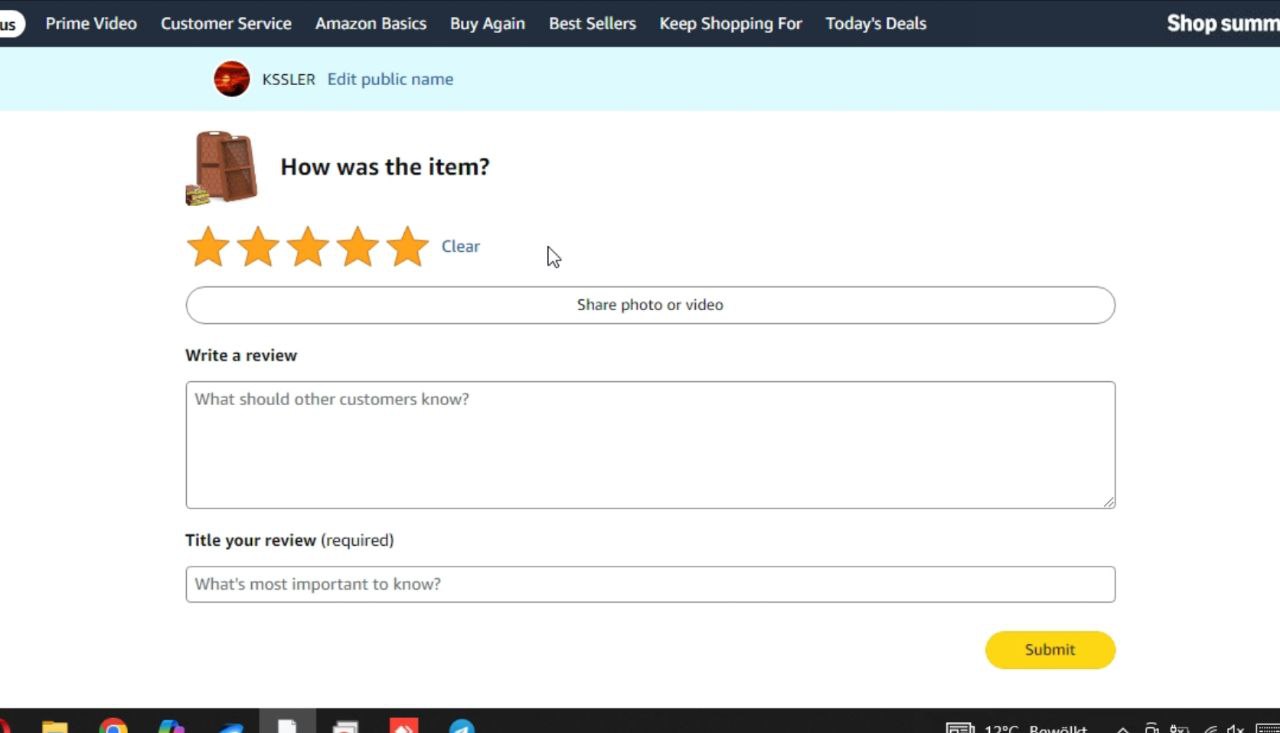Click the Edit public name link
Screen dimensions: 1280x733
coord(390,79)
